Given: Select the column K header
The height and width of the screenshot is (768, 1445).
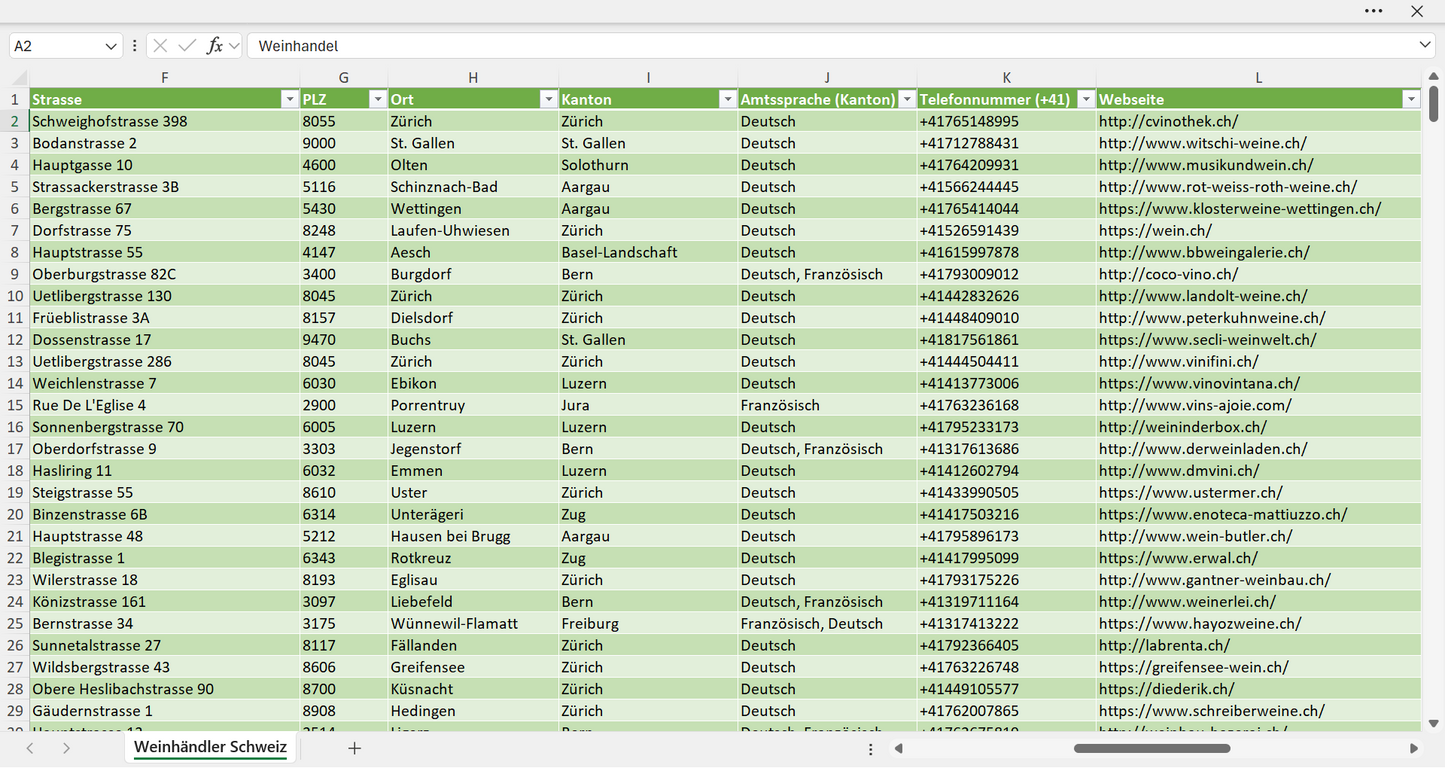Looking at the screenshot, I should pyautogui.click(x=1006, y=78).
